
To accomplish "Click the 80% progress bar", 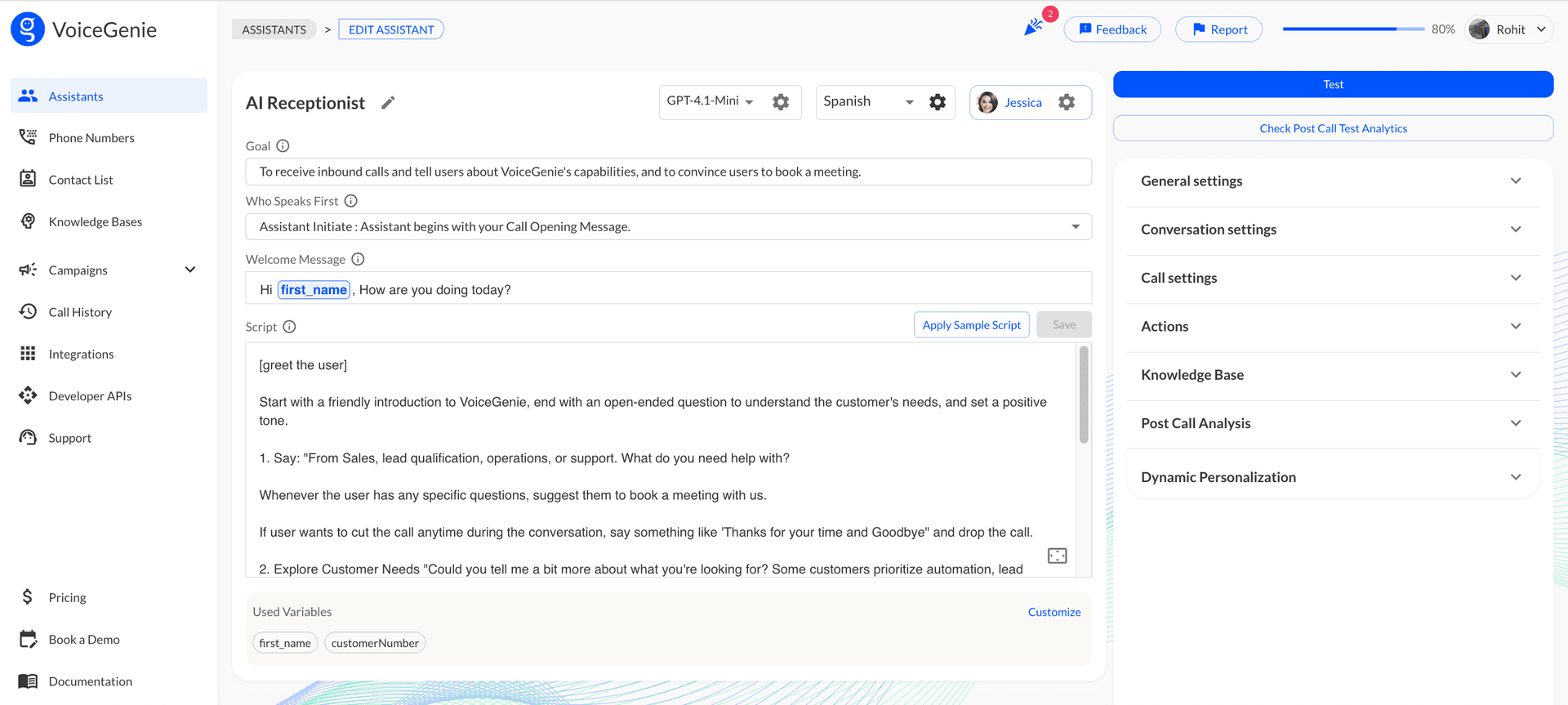I will point(1353,29).
